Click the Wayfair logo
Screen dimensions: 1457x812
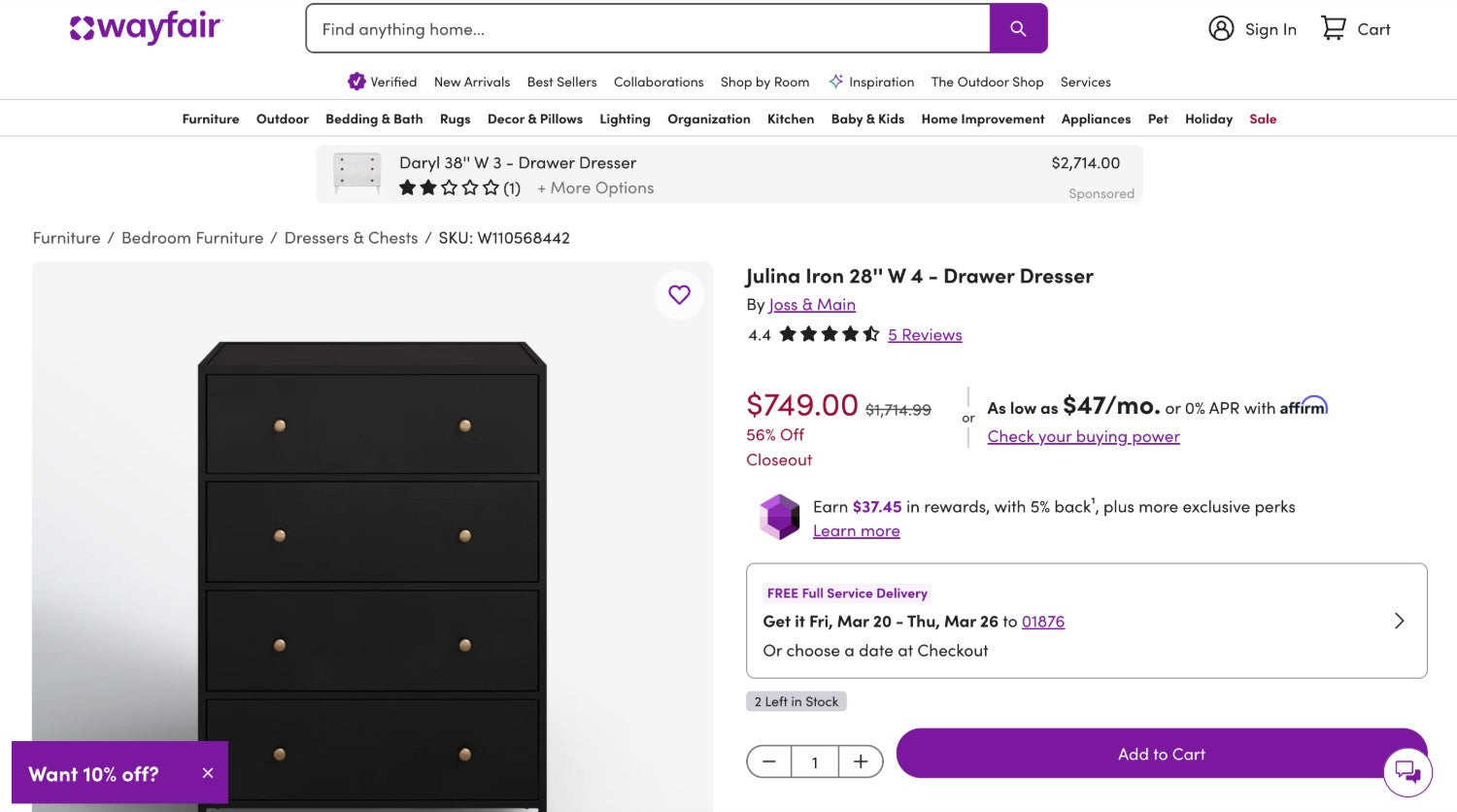coord(146,28)
